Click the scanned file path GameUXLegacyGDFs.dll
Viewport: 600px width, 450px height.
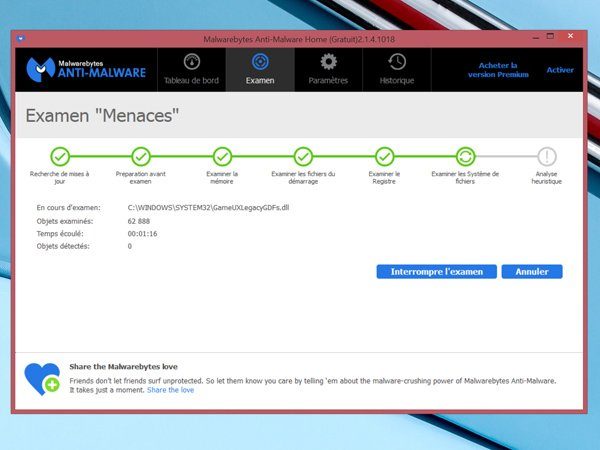[x=208, y=207]
